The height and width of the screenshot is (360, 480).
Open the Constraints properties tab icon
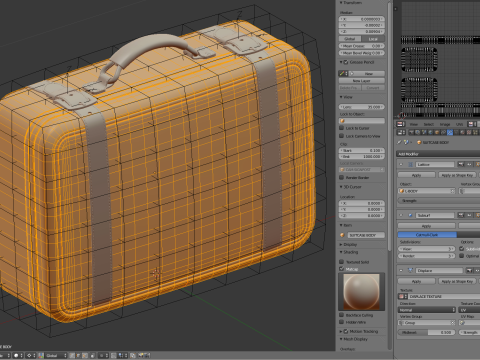tap(444, 132)
